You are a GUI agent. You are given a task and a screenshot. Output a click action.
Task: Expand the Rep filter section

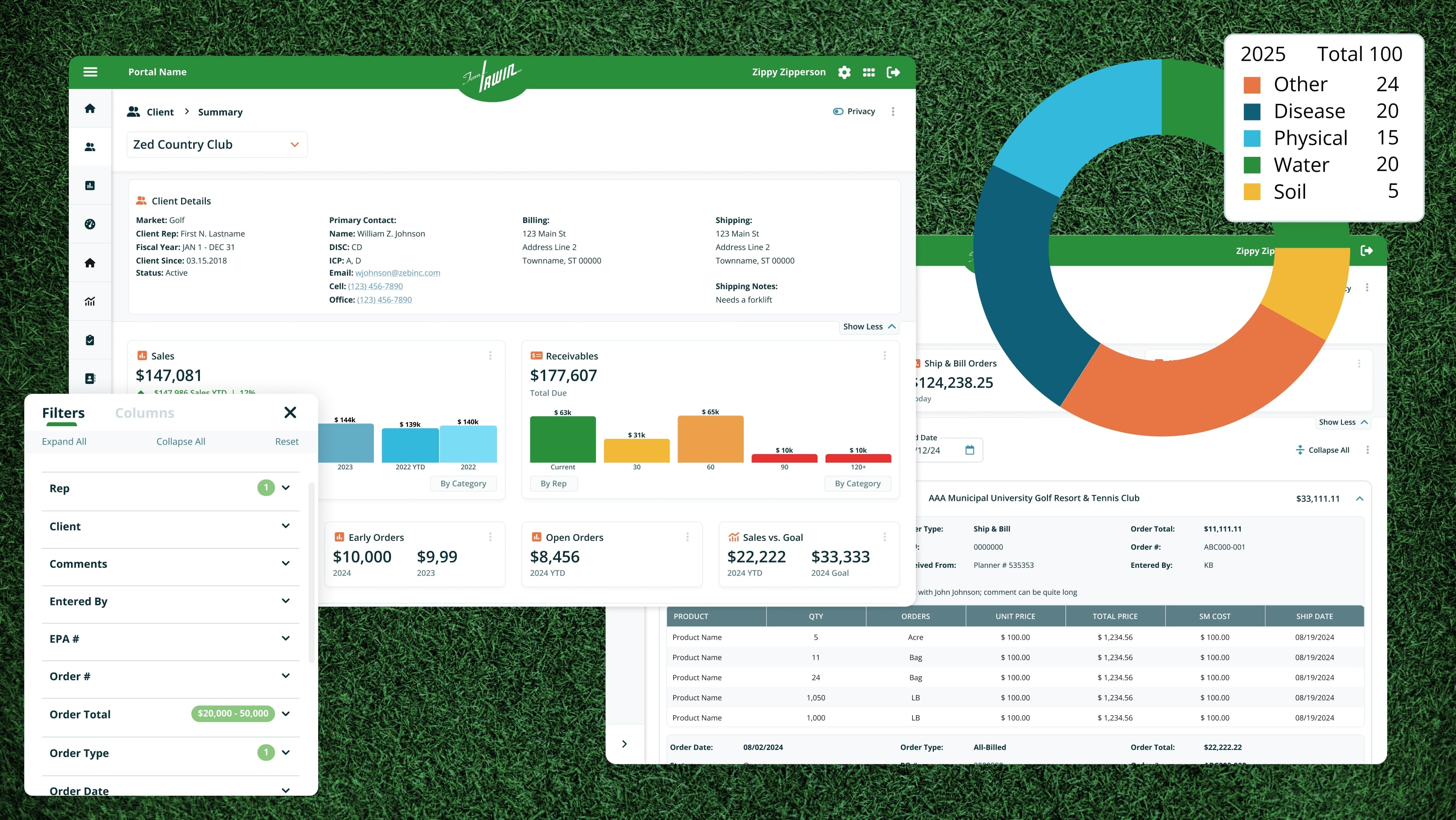coord(285,487)
